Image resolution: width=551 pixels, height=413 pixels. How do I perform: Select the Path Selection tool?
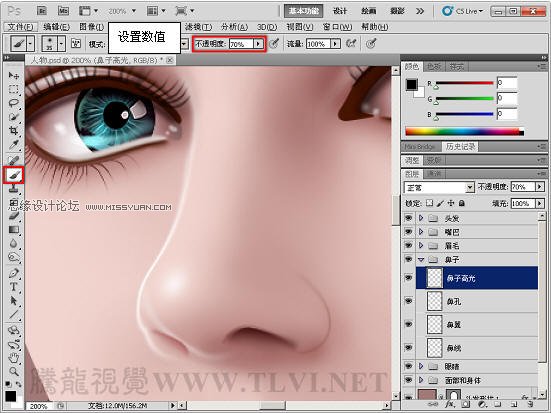pyautogui.click(x=14, y=301)
